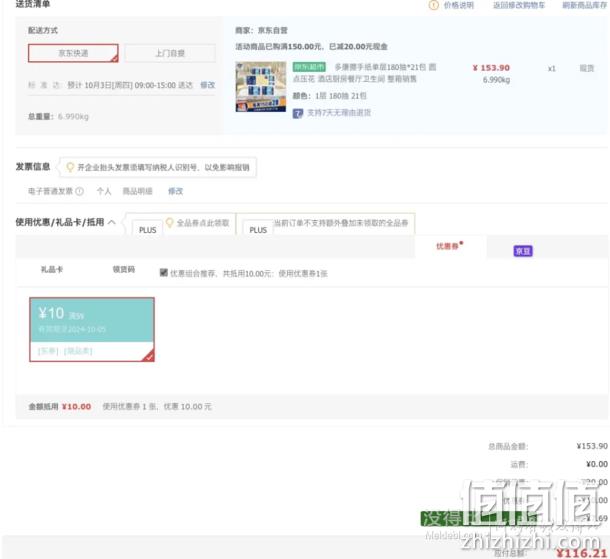Click 总重量 6.990kg text

58,116
